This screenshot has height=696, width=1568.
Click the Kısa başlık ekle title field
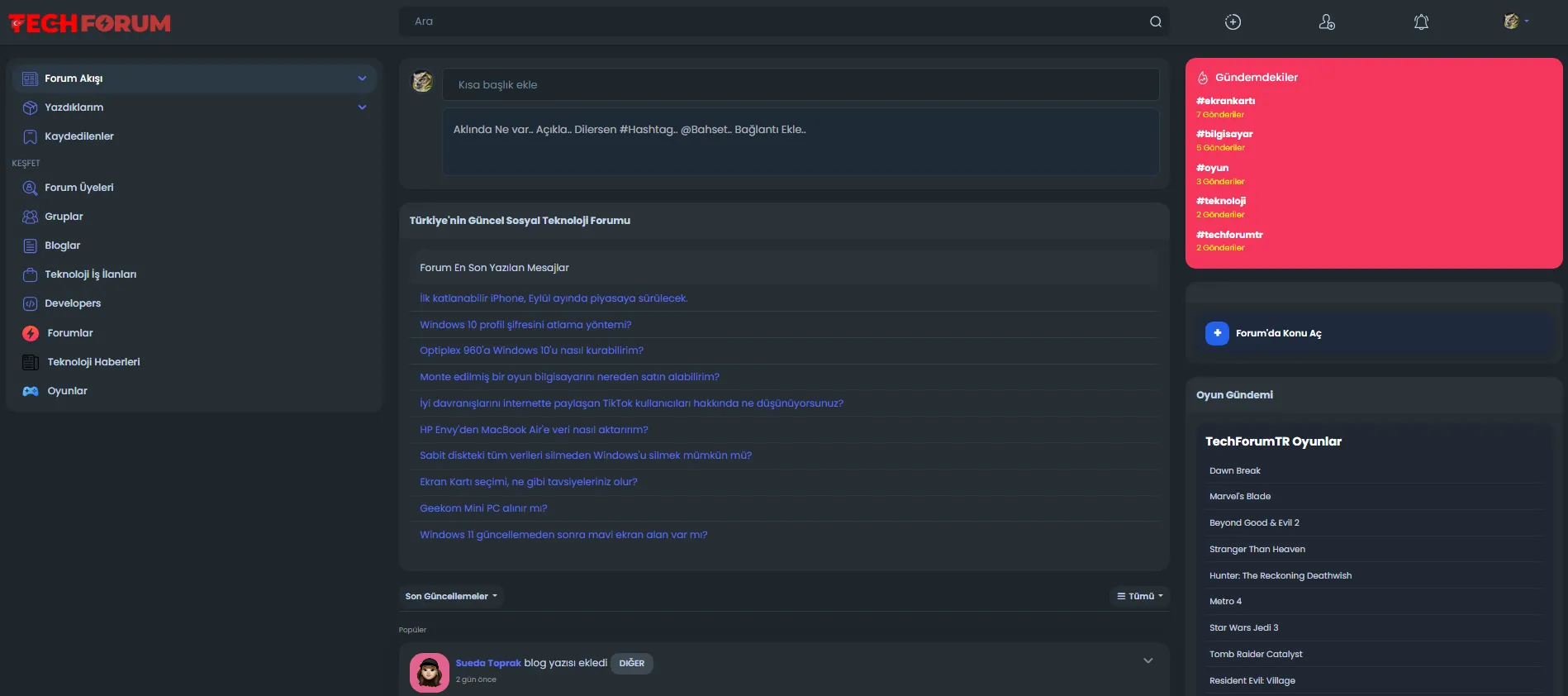pos(800,85)
